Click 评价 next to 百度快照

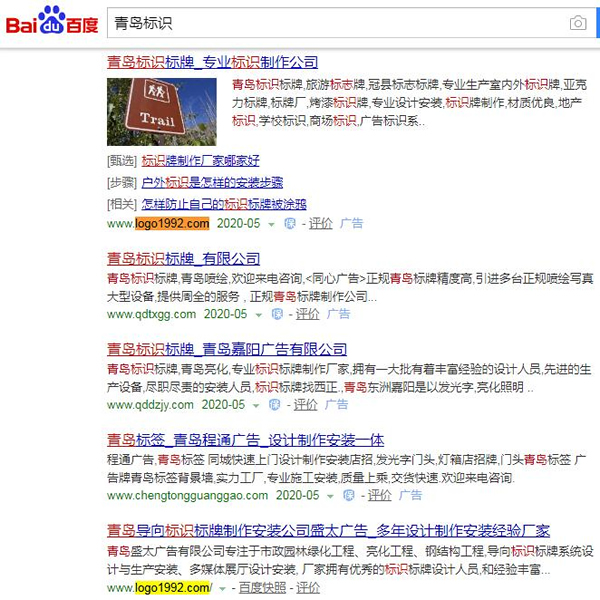tap(308, 588)
